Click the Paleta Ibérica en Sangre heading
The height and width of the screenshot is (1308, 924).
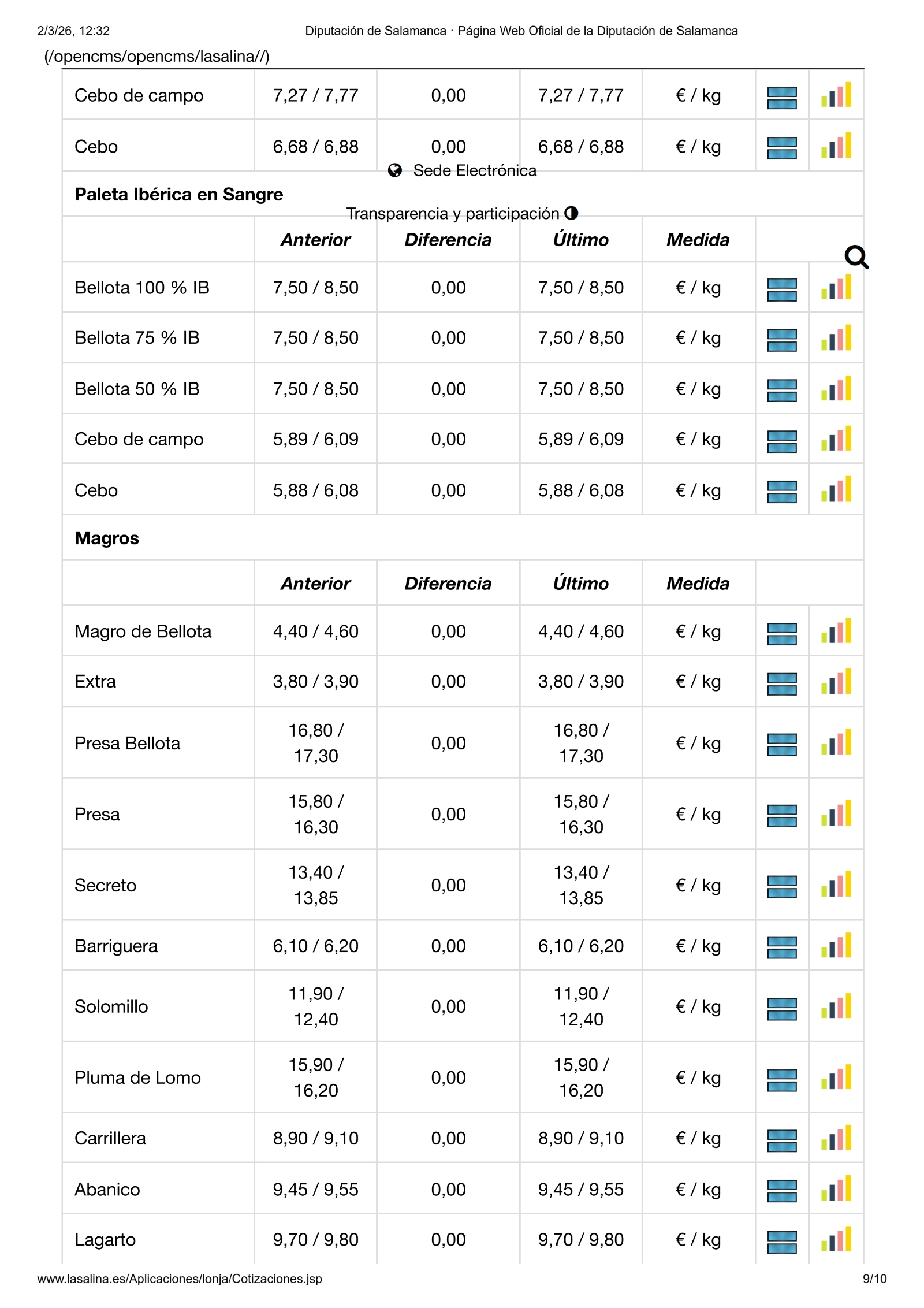tap(178, 194)
